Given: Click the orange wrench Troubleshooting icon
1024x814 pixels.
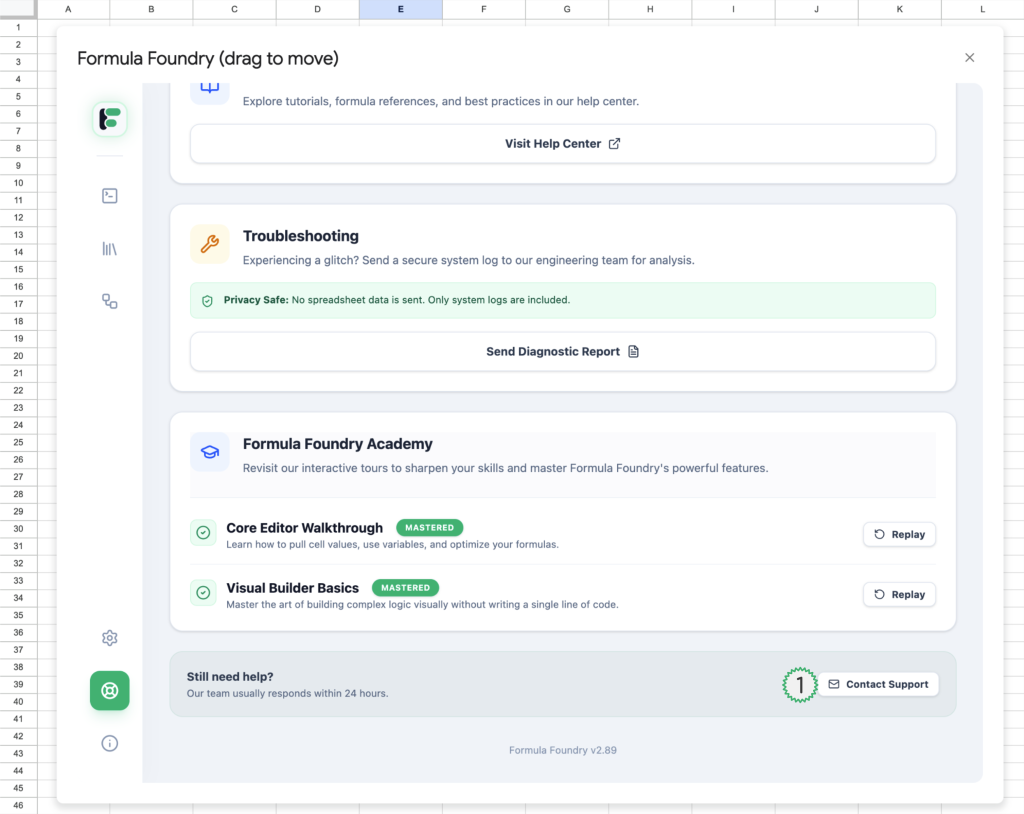Looking at the screenshot, I should tap(210, 244).
